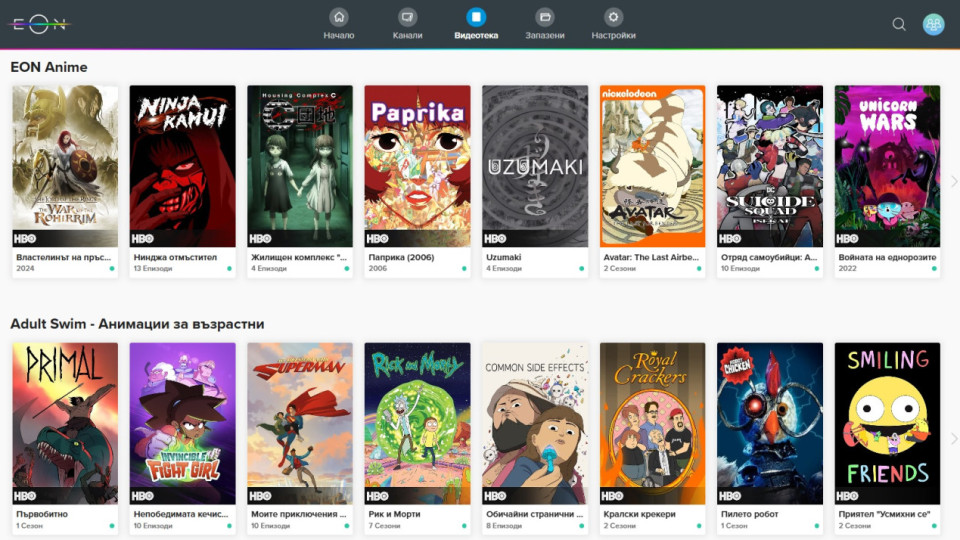960x540 pixels.
Task: Click the EON logo
Action: click(39, 24)
